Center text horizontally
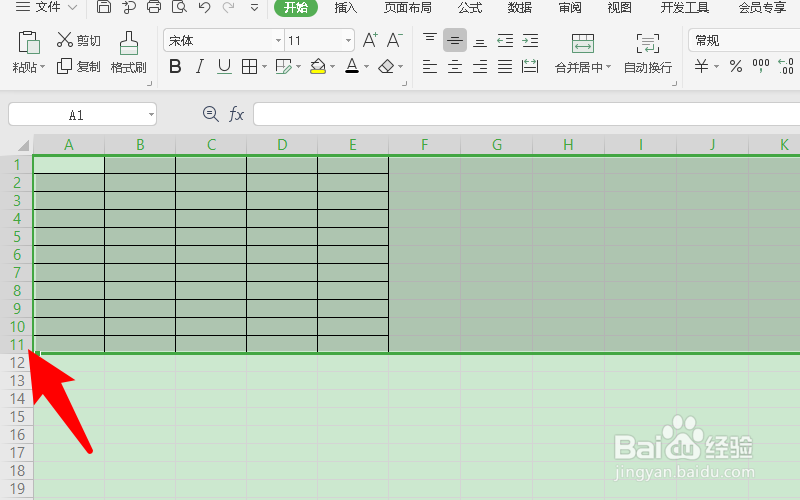Screen dimensions: 800x500 coord(455,66)
